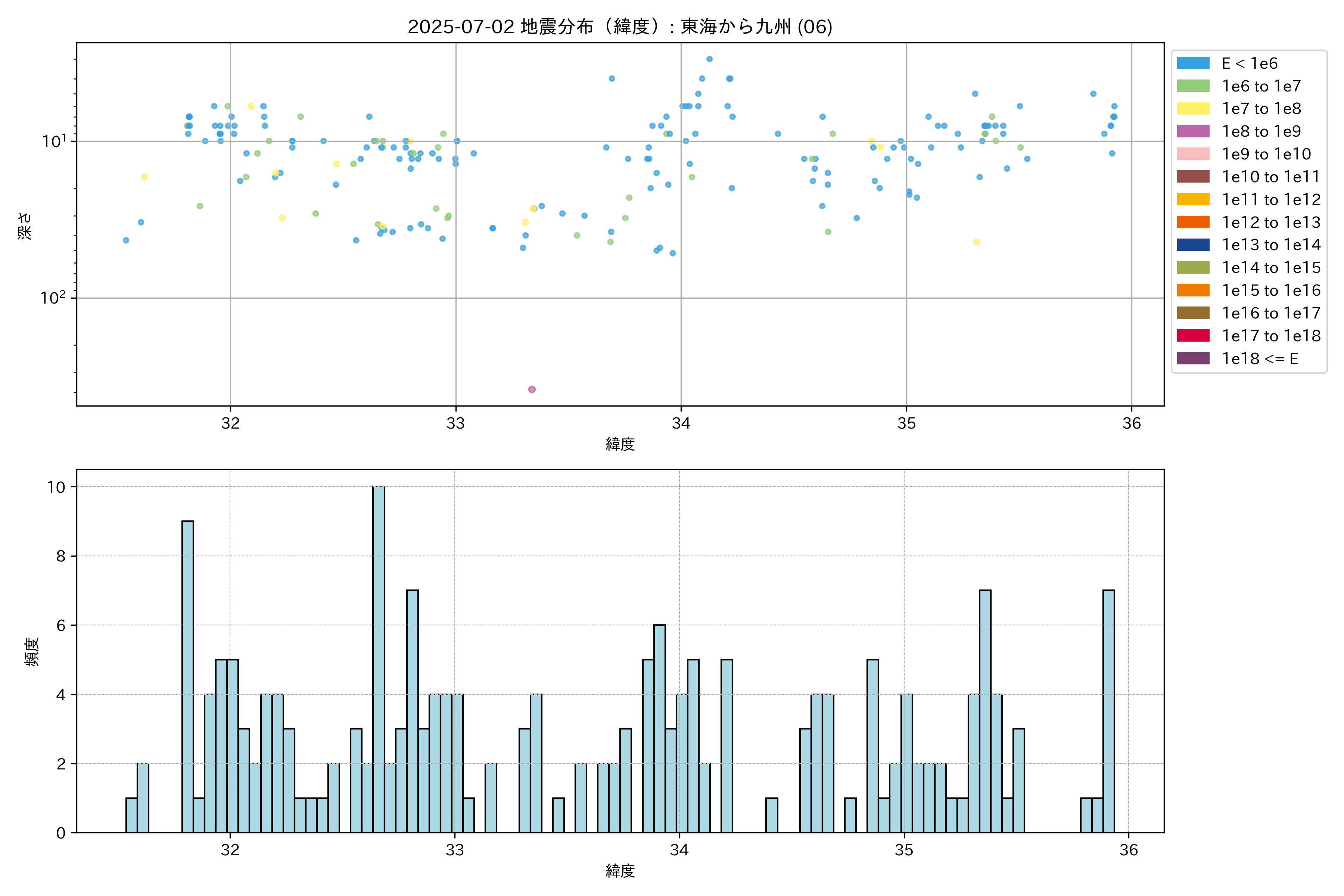Click the red 1e17 to 1e18 swatch
Image resolution: width=1344 pixels, height=896 pixels.
point(1192,335)
